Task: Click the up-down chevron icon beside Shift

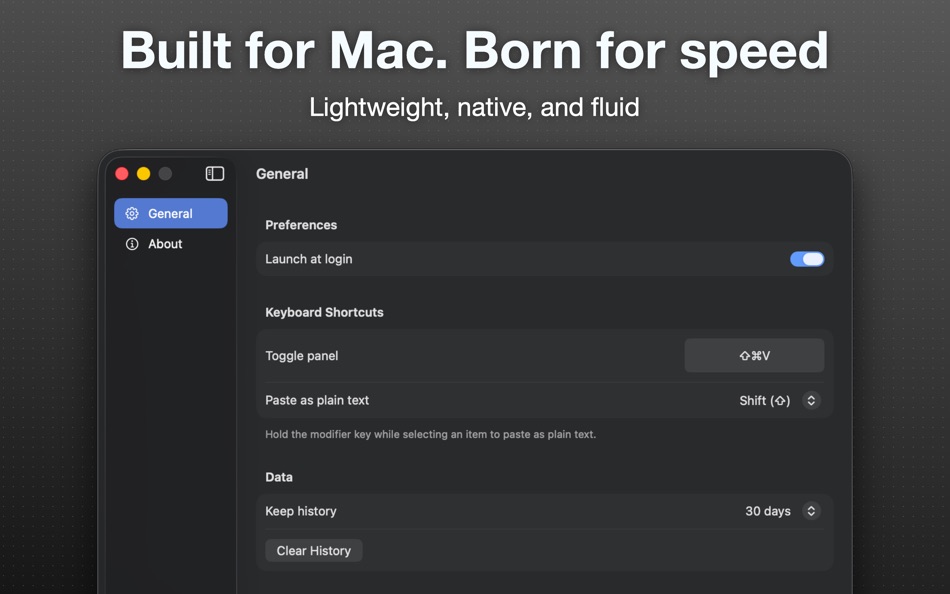Action: 811,400
